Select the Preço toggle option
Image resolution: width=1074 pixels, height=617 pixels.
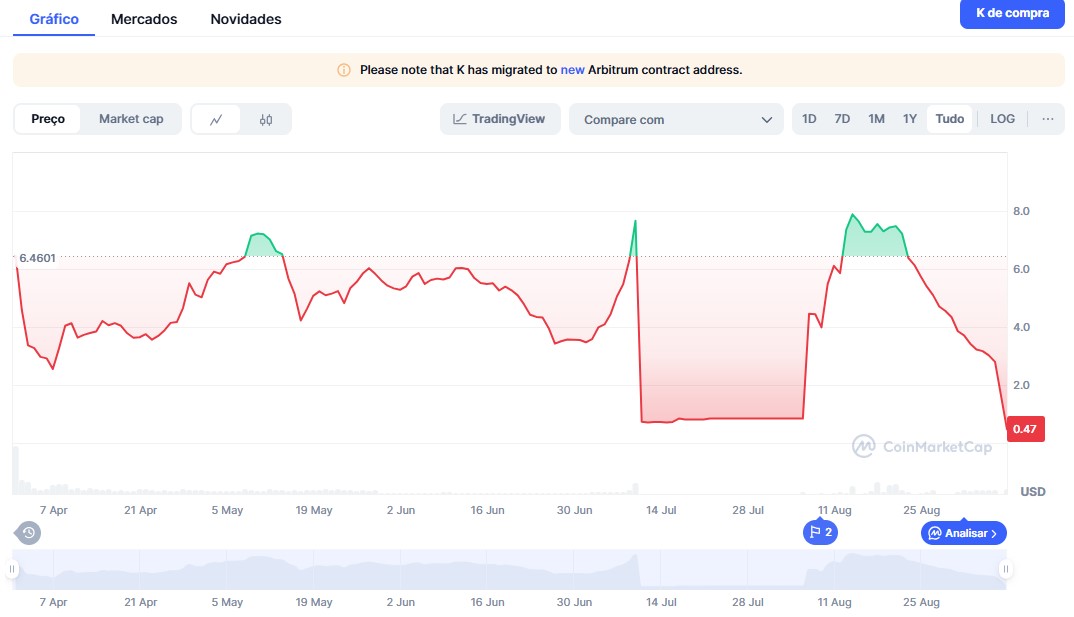(48, 119)
